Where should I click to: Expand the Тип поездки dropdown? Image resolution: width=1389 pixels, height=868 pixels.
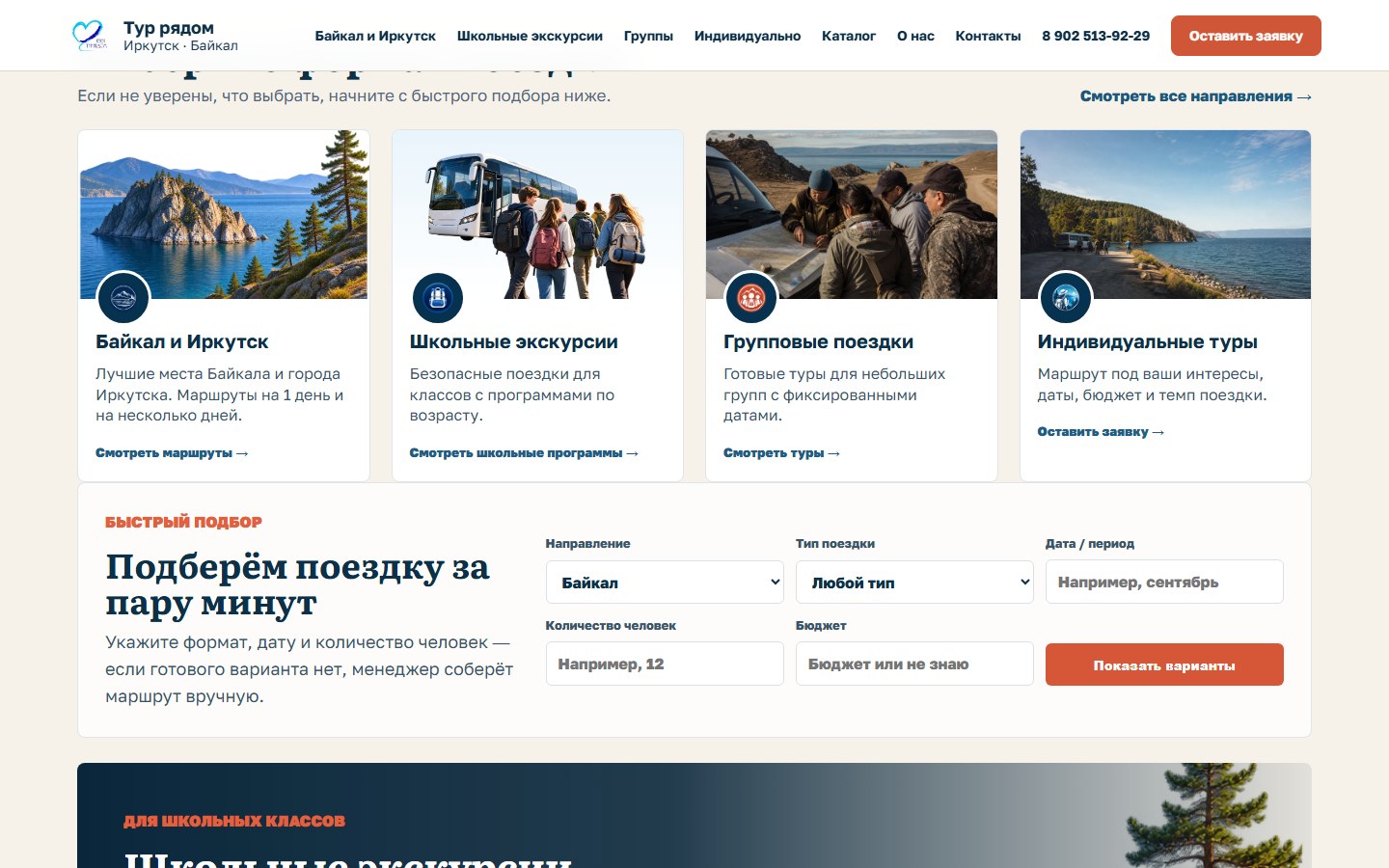coord(914,583)
